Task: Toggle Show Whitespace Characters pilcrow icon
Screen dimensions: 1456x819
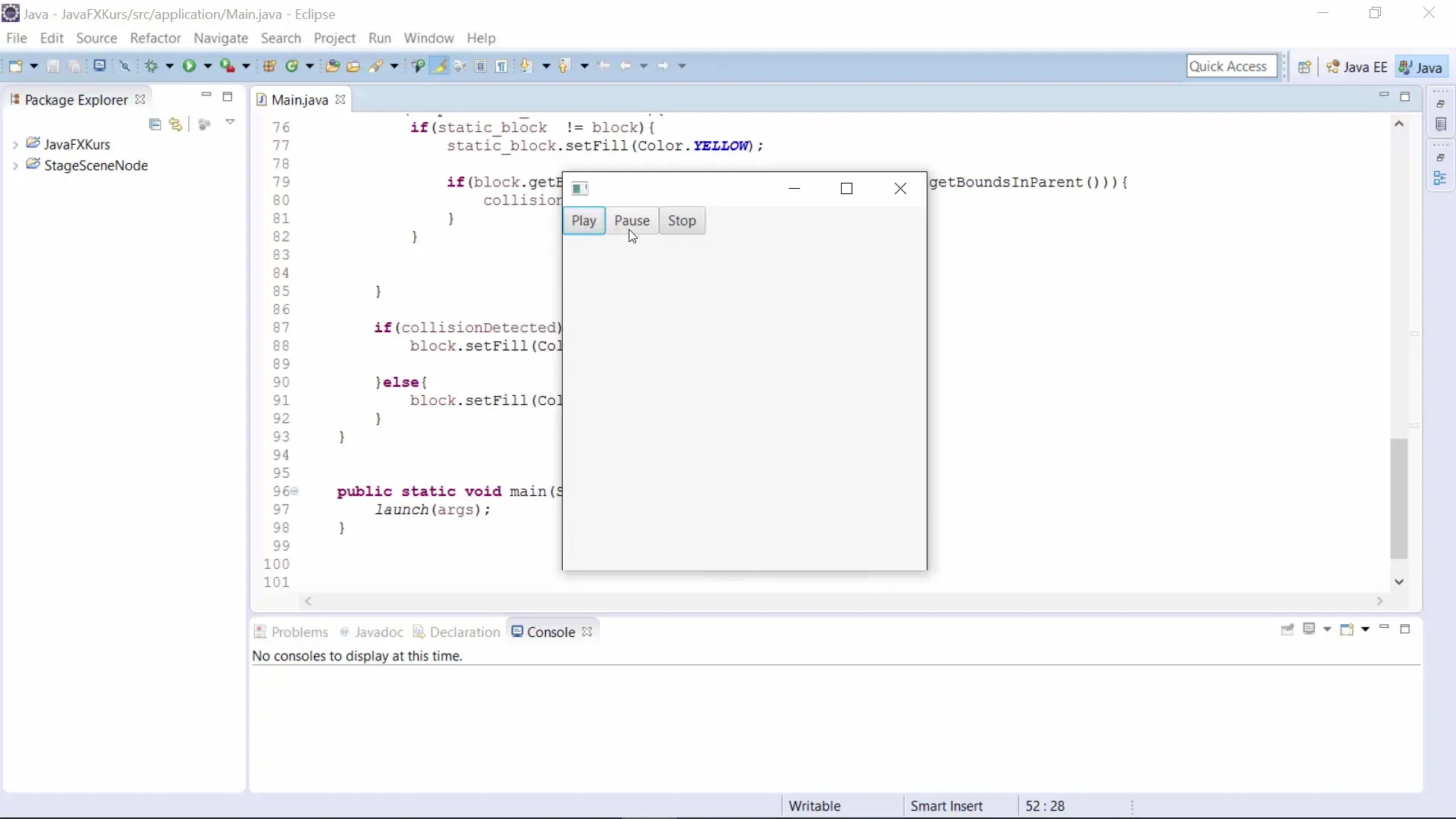Action: pyautogui.click(x=501, y=66)
